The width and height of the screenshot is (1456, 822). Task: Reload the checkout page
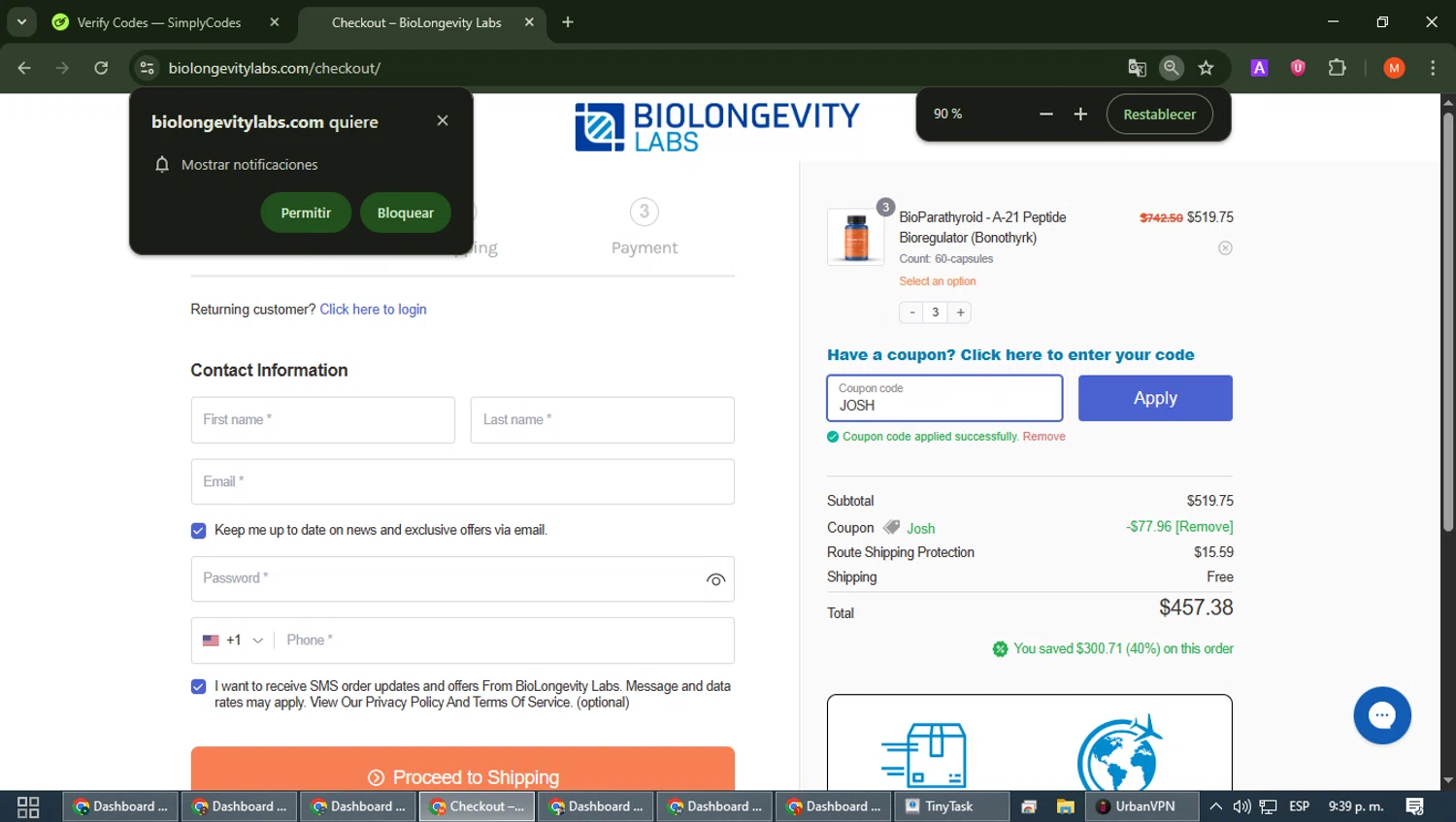[x=101, y=68]
